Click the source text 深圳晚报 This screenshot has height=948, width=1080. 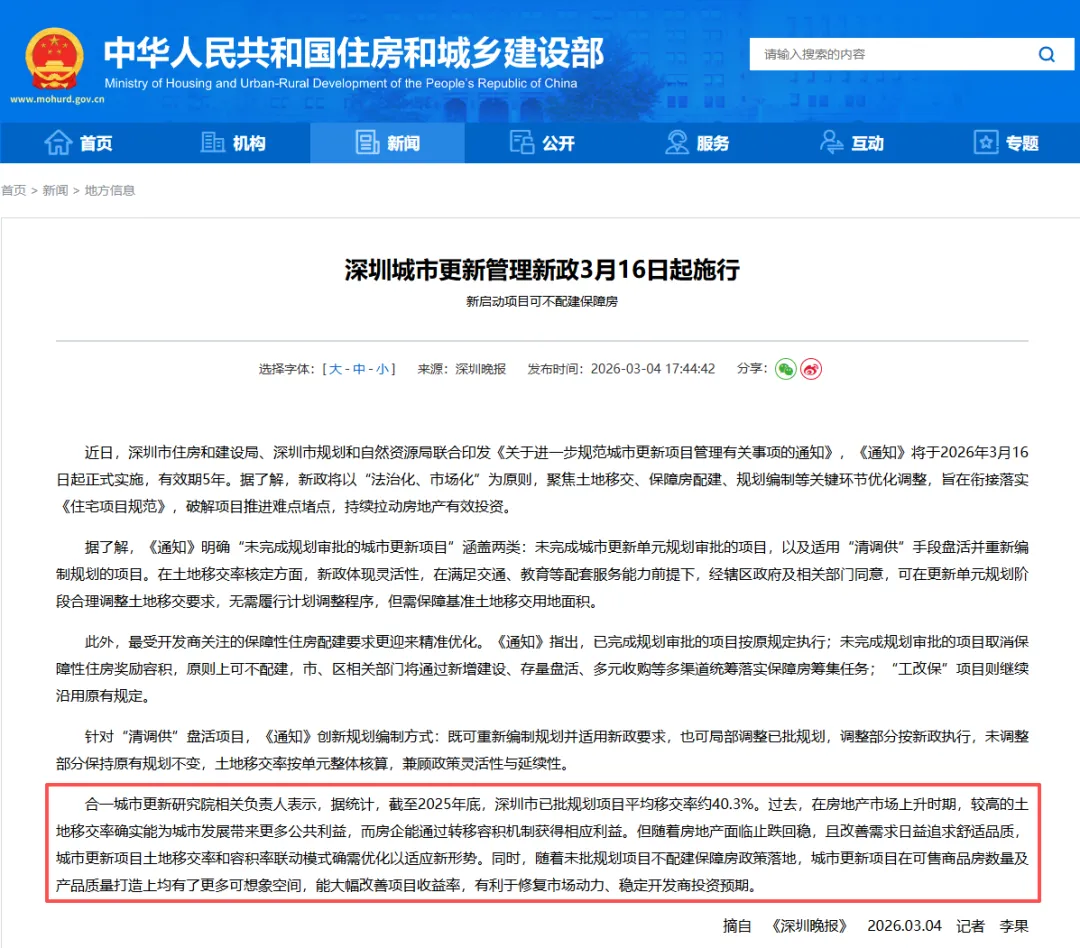click(x=480, y=369)
